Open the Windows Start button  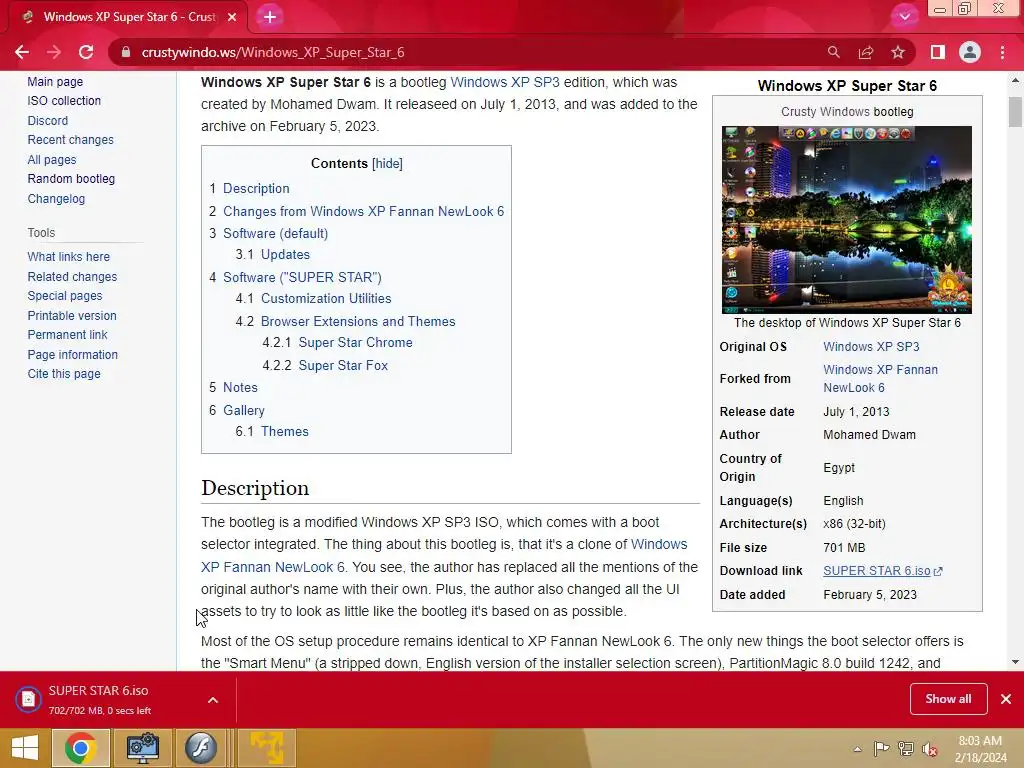point(25,748)
